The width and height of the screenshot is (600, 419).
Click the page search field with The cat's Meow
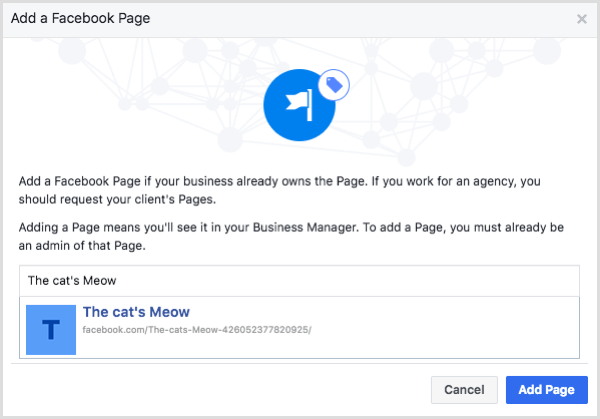point(299,280)
